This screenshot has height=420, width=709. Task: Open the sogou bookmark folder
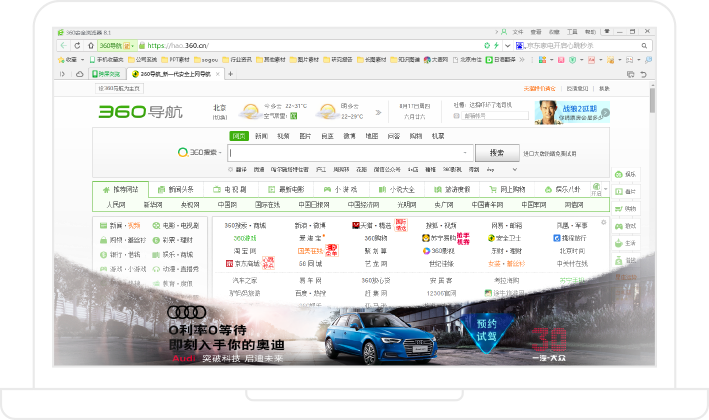206,59
